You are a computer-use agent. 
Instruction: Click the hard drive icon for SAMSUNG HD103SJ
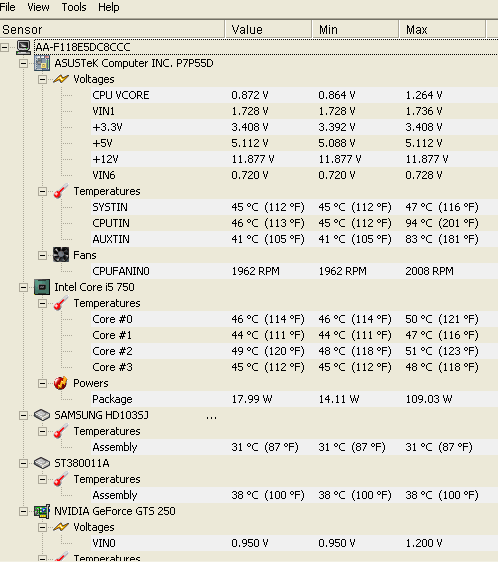42,415
